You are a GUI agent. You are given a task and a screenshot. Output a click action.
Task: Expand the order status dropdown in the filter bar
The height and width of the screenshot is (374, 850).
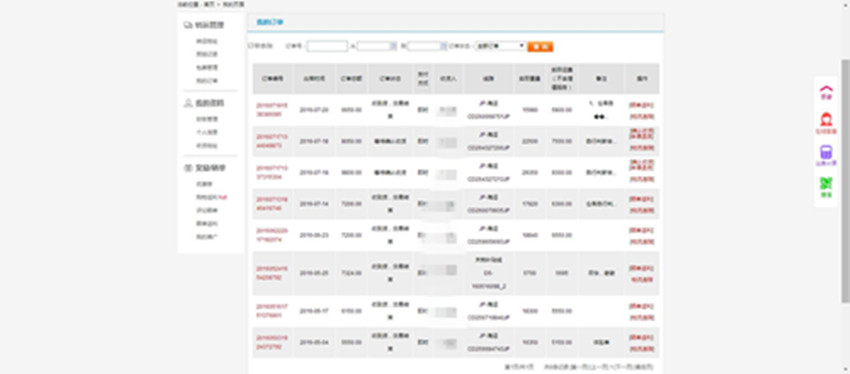tap(500, 46)
